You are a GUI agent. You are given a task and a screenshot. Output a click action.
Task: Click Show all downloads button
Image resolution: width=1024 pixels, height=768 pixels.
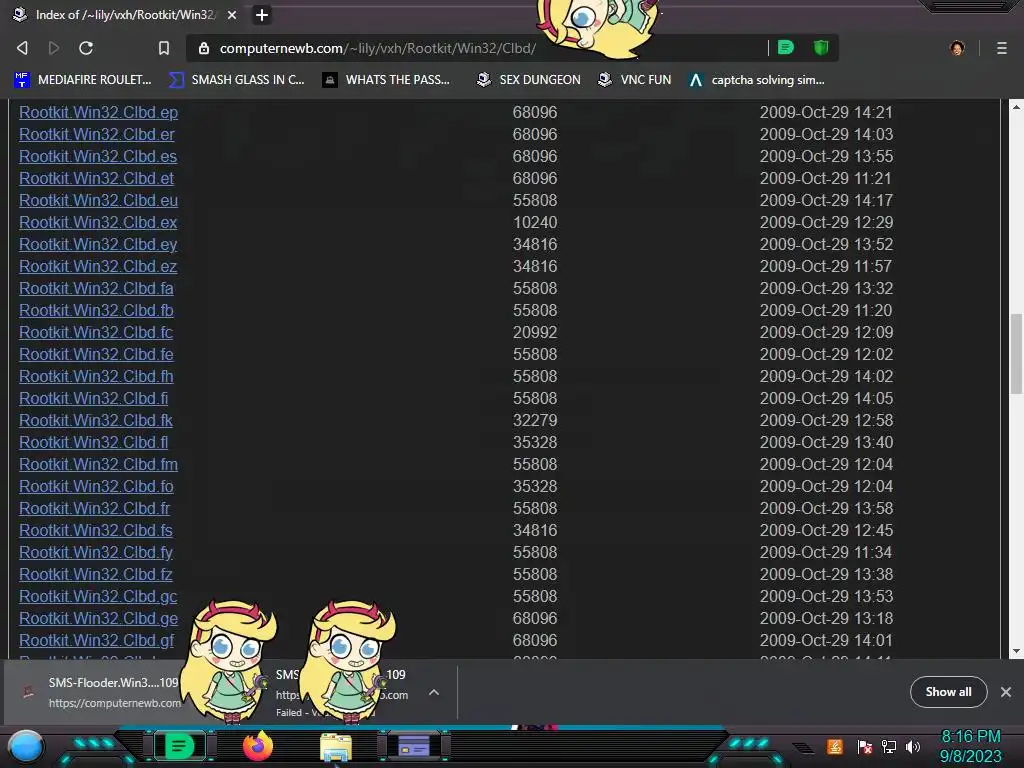point(948,692)
